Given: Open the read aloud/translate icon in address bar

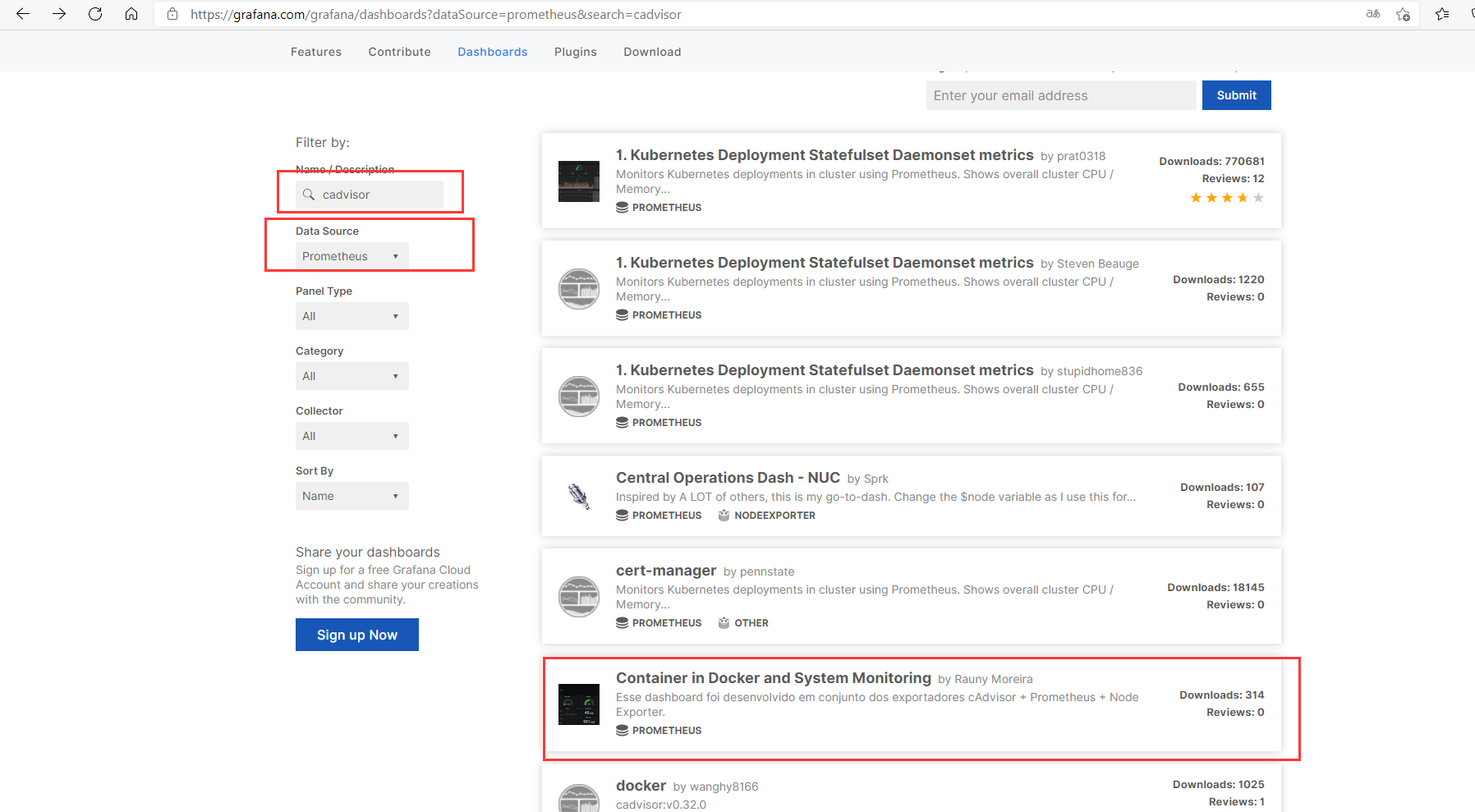Looking at the screenshot, I should click(1373, 14).
